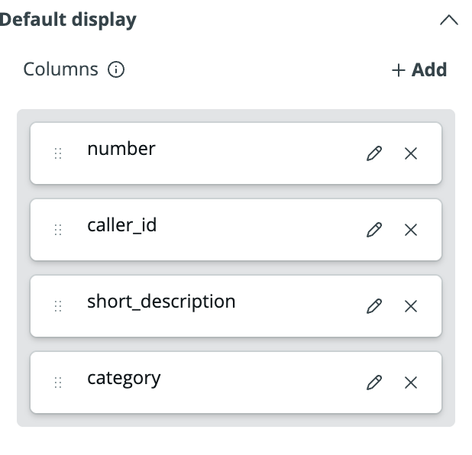472x455 pixels.
Task: Click the category drag handle
Action: click(58, 382)
